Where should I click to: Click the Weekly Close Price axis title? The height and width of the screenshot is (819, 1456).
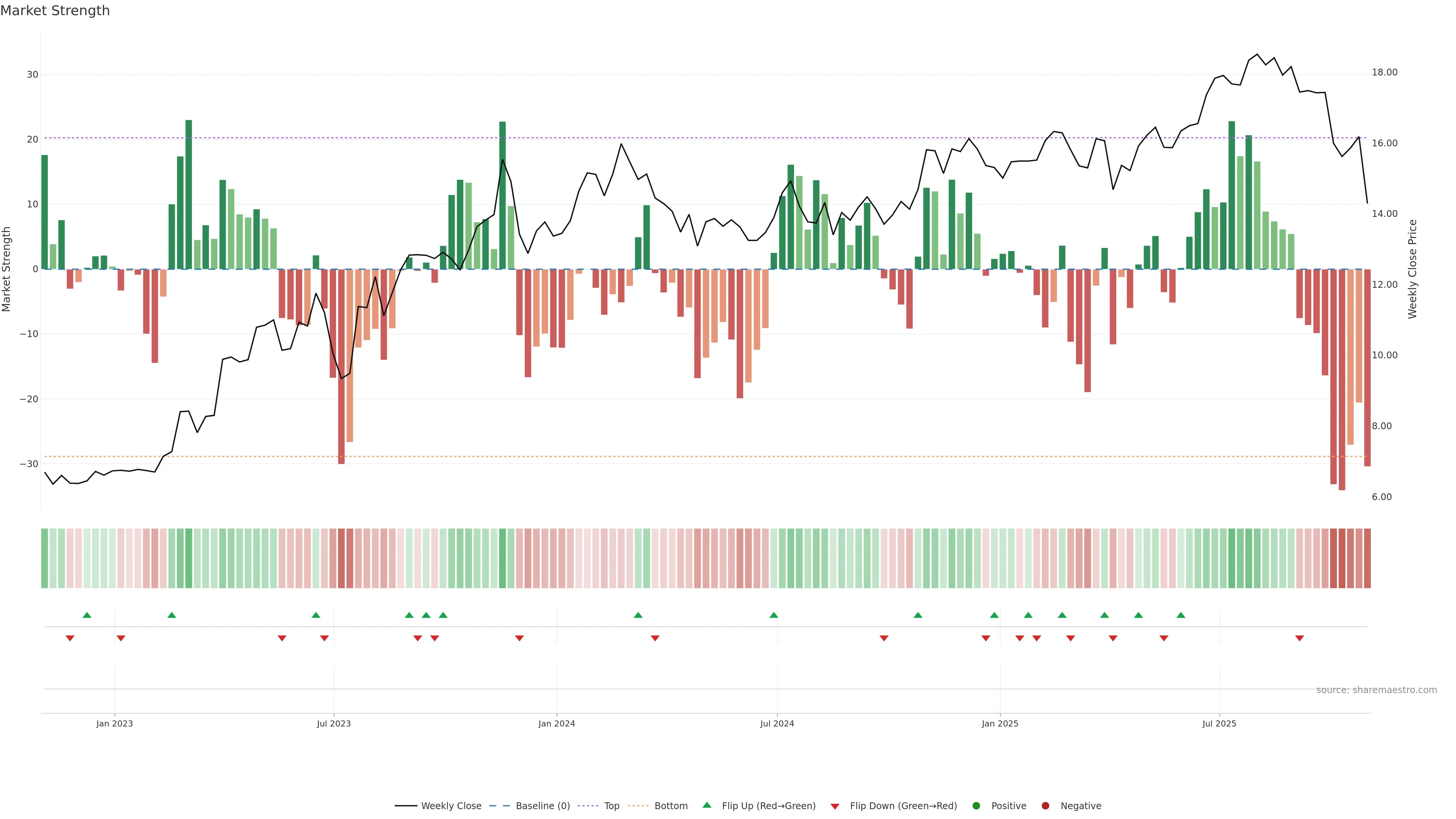point(1412,269)
